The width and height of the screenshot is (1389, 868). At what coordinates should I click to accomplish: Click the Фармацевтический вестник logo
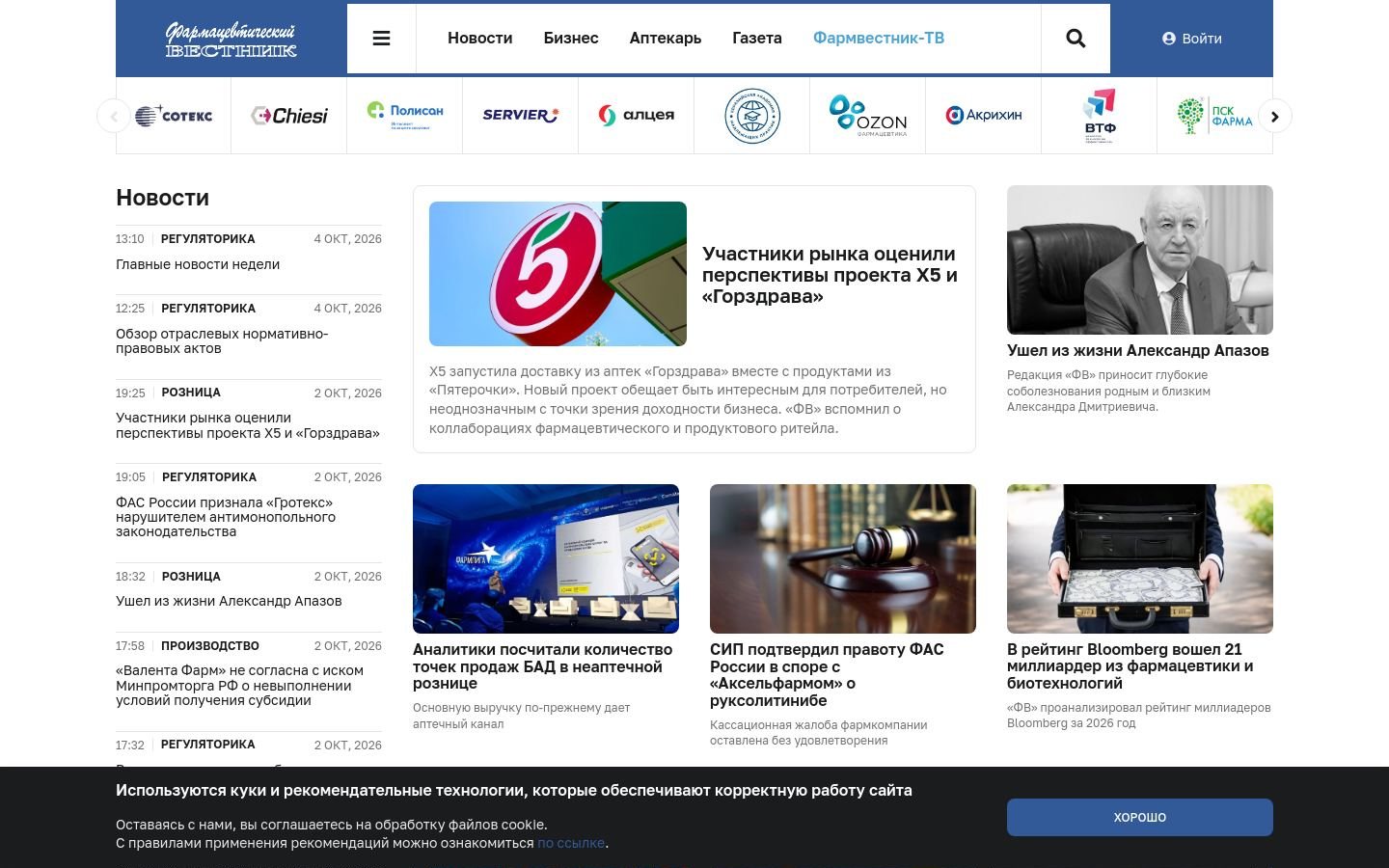tap(231, 40)
